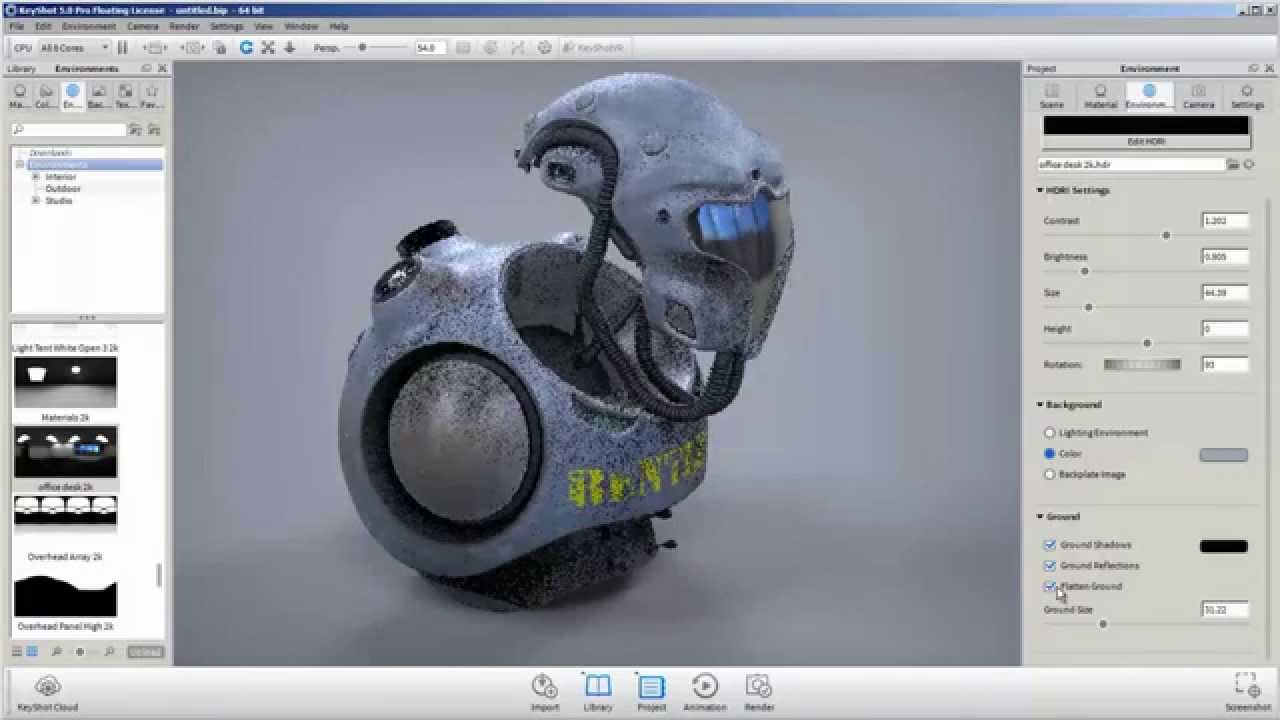Open the Settings tab in Project panel

1247,96
